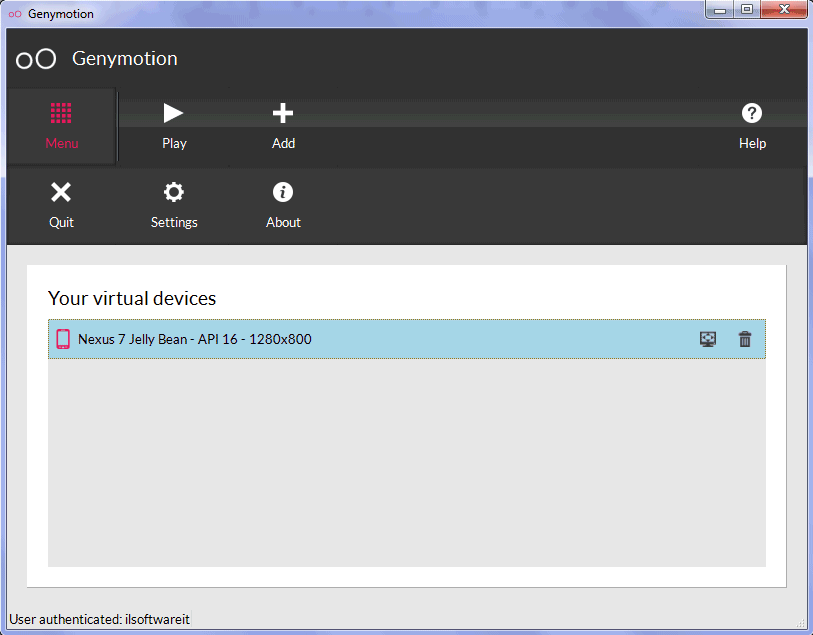813x635 pixels.
Task: Click 'User authenticated: ilsoftwareit' status text
Action: point(100,619)
